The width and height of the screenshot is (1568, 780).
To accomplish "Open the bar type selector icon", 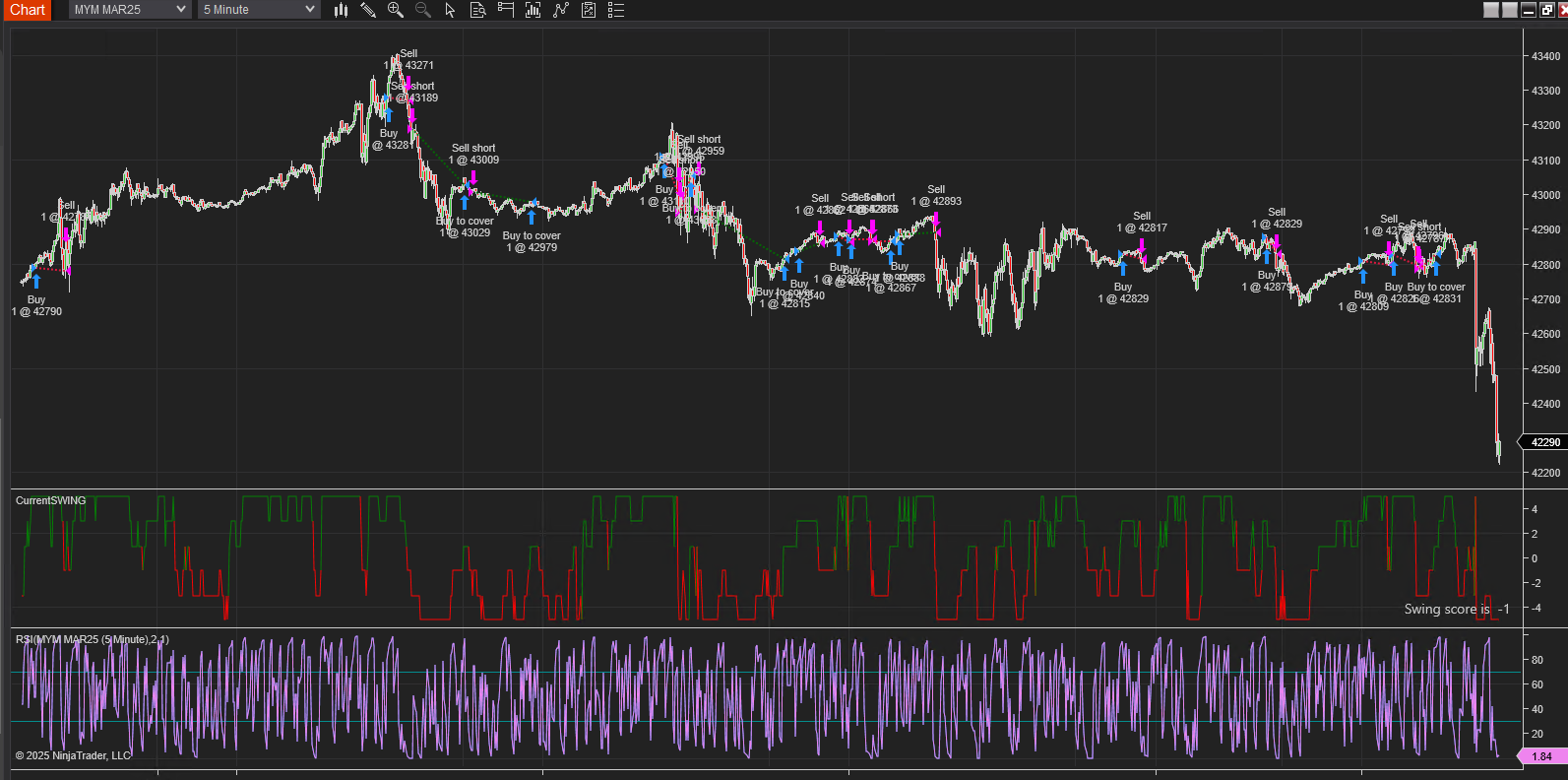I will click(x=342, y=10).
